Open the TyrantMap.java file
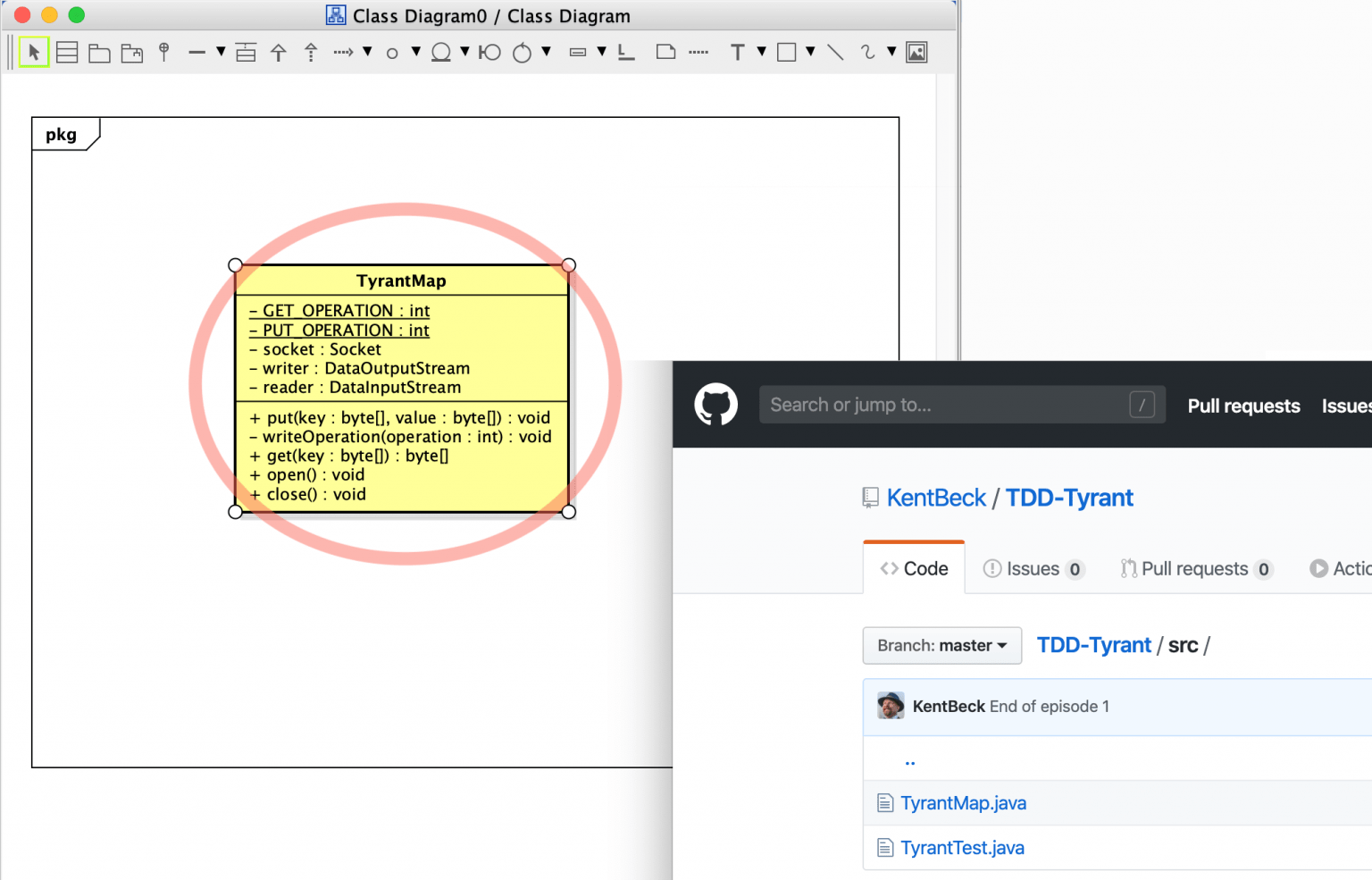The height and width of the screenshot is (880, 1372). [x=963, y=803]
